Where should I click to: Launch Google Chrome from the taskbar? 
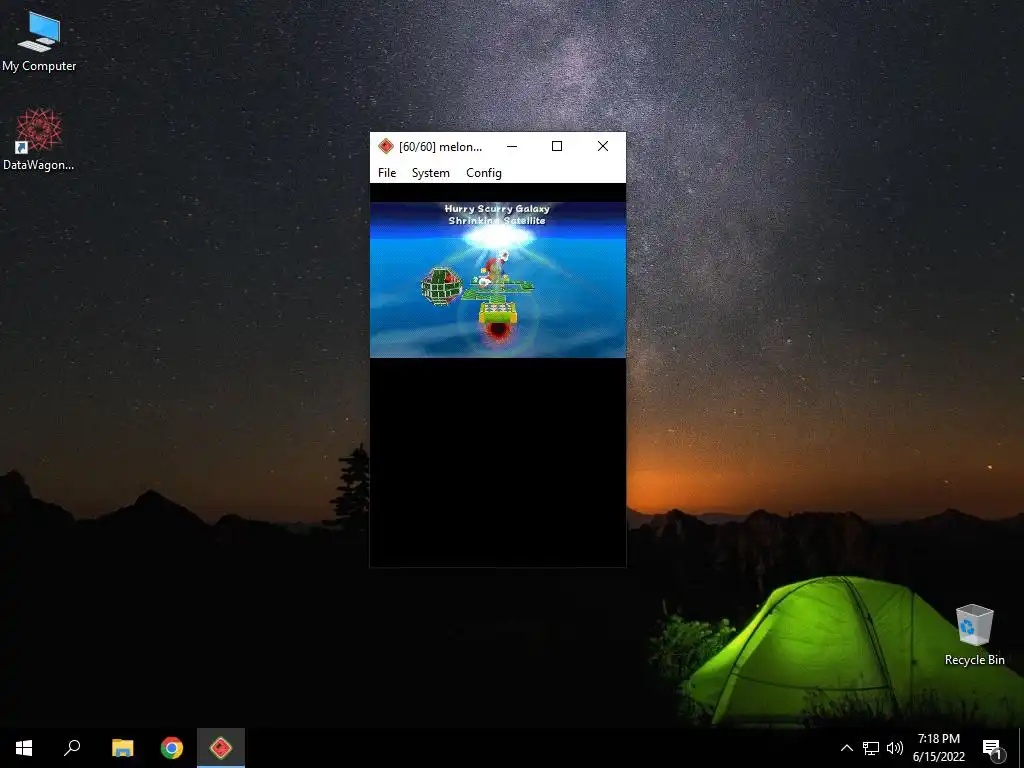[172, 748]
